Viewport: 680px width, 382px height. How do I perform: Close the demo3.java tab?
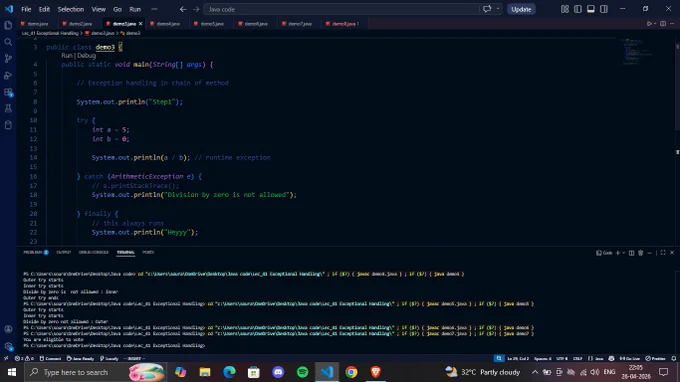tap(141, 24)
